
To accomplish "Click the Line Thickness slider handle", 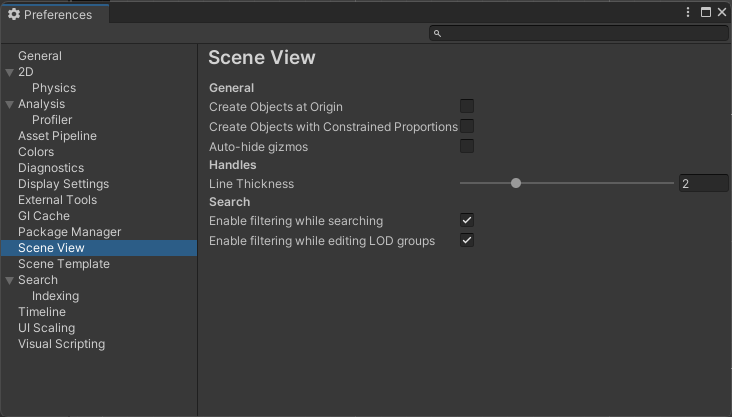I will click(x=516, y=183).
